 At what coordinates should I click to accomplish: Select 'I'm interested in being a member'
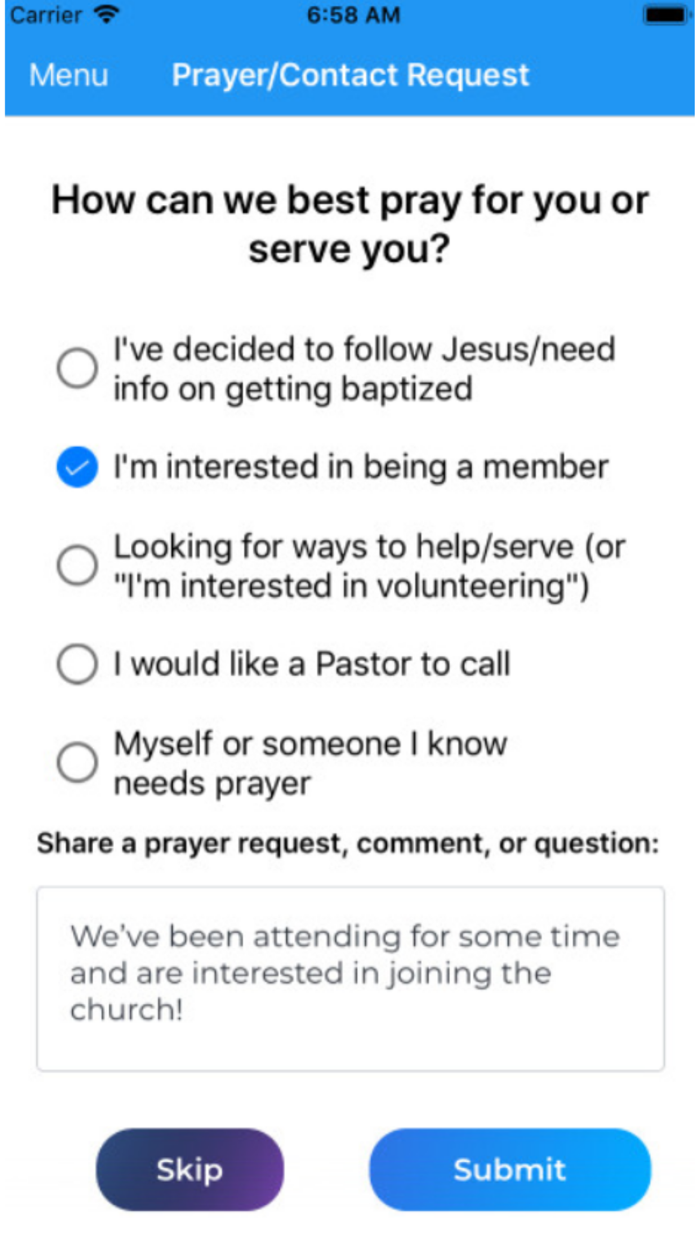(76, 466)
